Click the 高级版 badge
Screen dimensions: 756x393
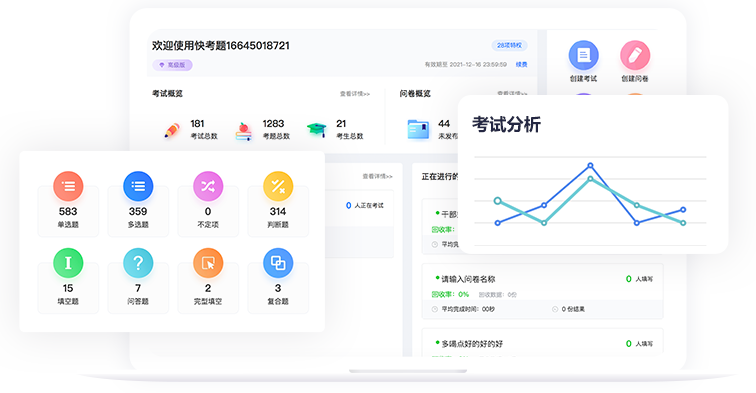click(173, 65)
